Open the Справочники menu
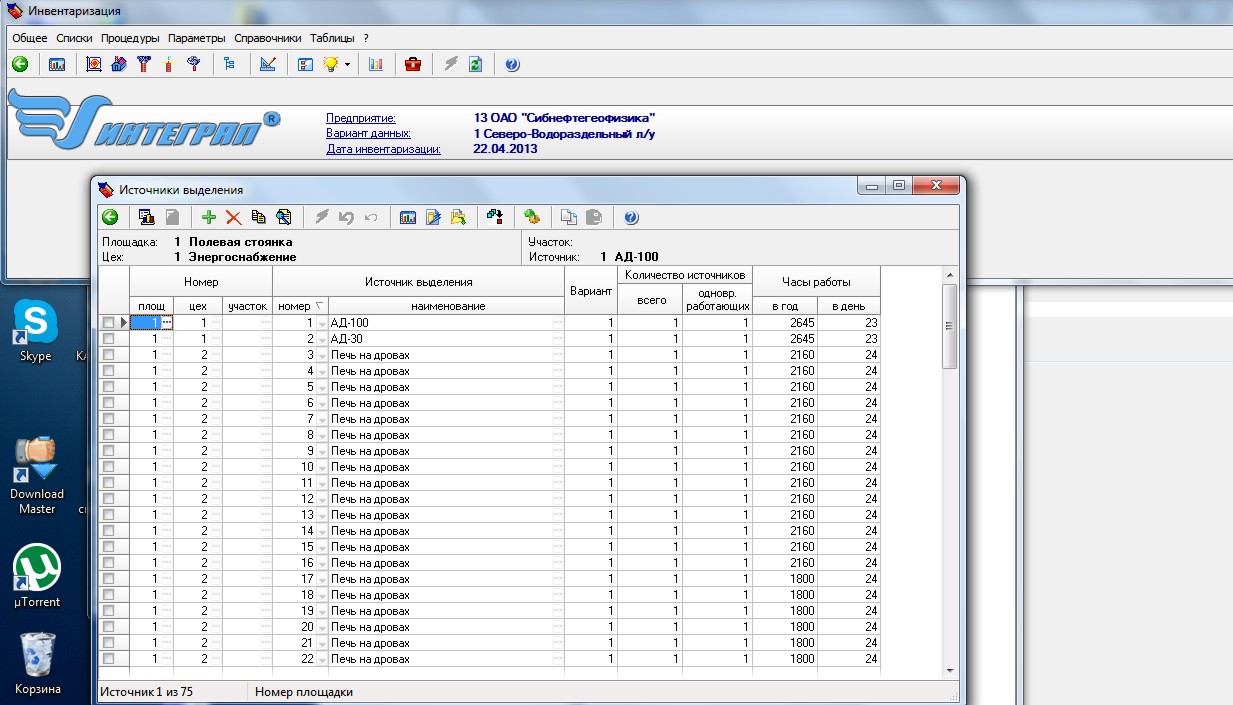Image resolution: width=1233 pixels, height=705 pixels. (x=267, y=38)
